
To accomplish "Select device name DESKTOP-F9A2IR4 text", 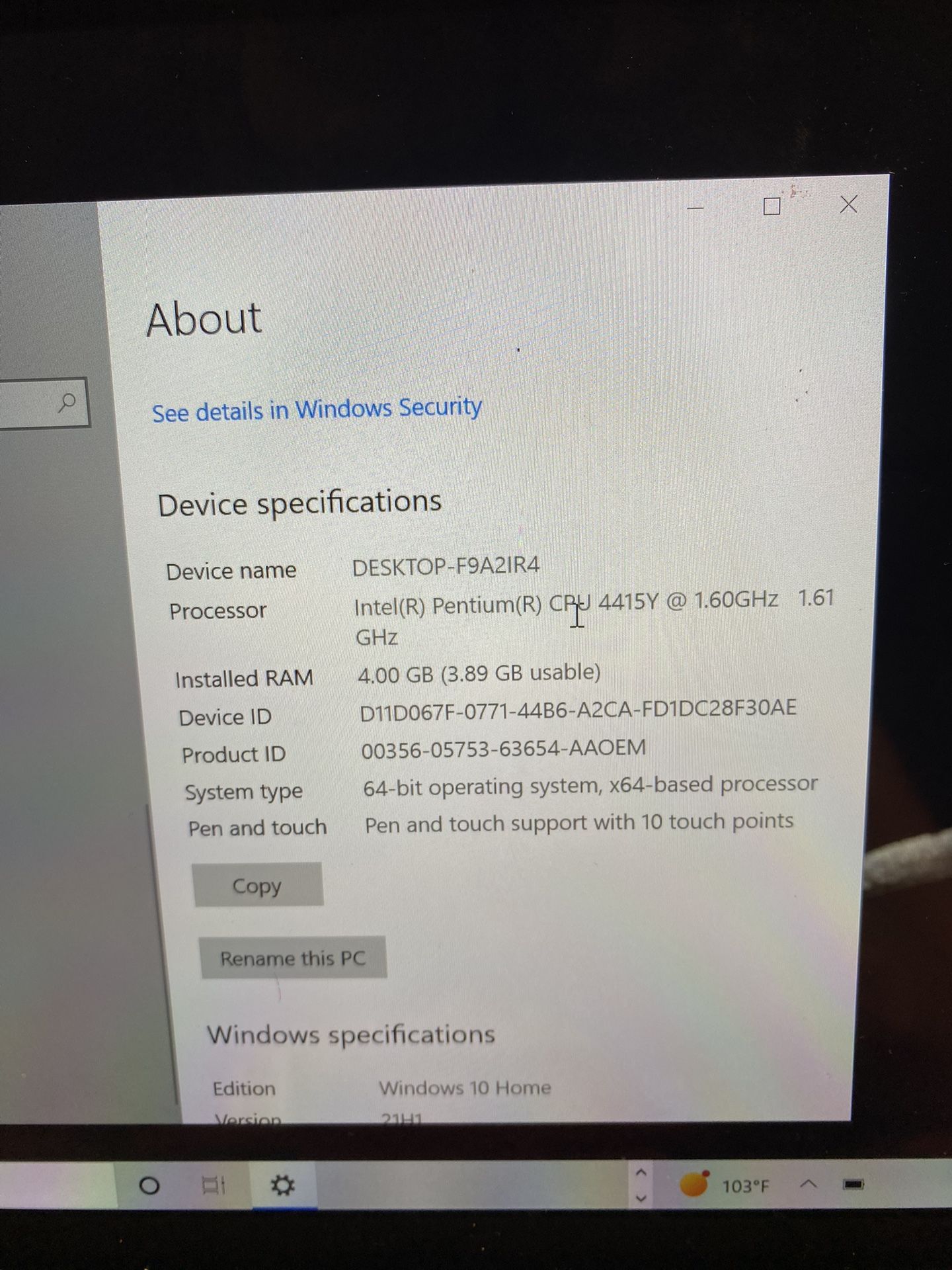I will click(x=446, y=566).
